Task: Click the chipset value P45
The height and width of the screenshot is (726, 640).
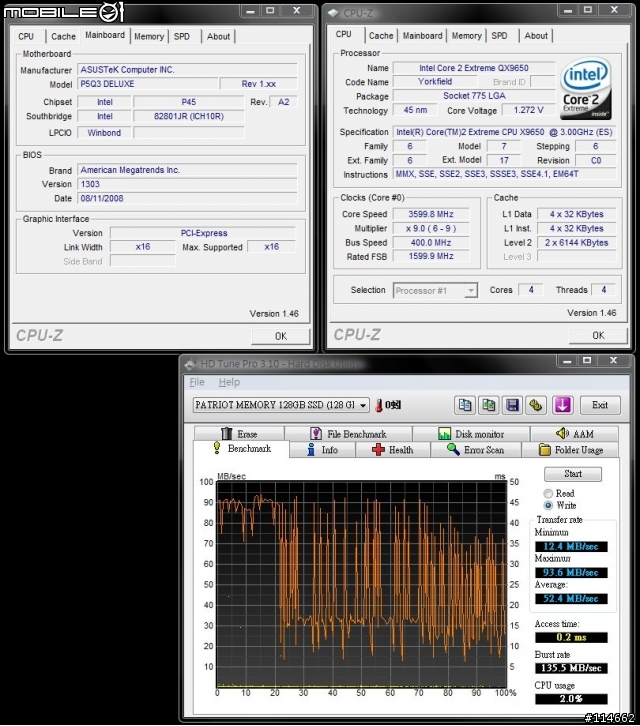Action: 188,102
